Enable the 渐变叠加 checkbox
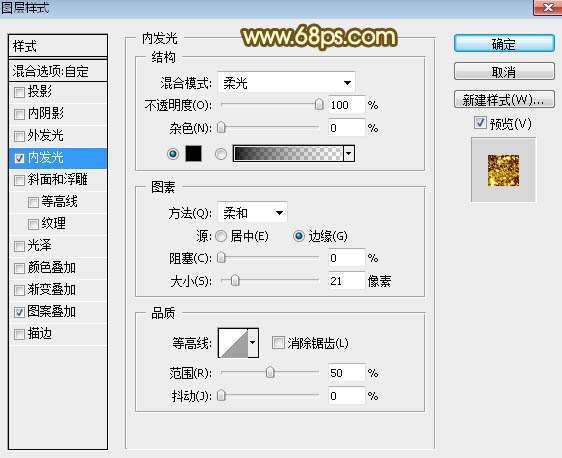562x458 pixels. [x=19, y=290]
